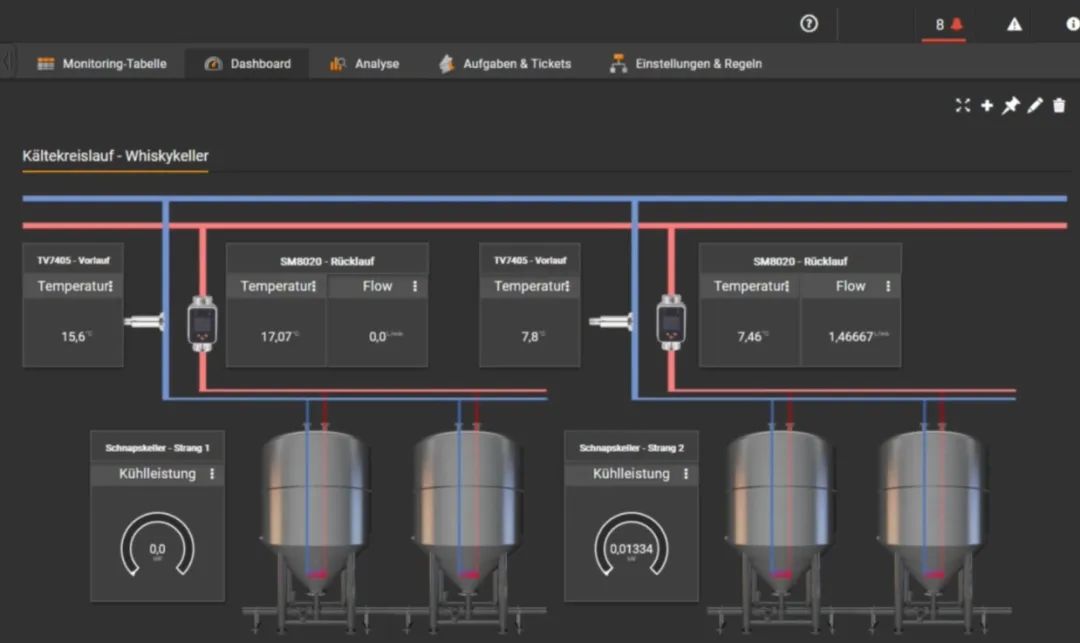The height and width of the screenshot is (643, 1080).
Task: Open options menu of Strang 2 Kühlleistung
Action: tap(686, 474)
